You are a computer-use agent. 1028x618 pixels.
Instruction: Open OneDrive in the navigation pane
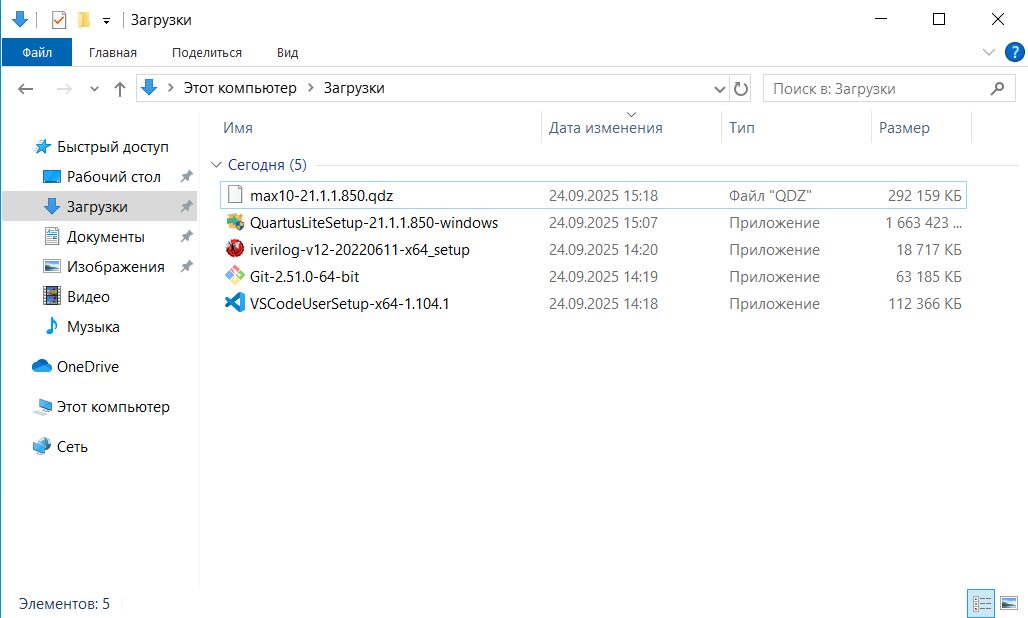tap(87, 366)
